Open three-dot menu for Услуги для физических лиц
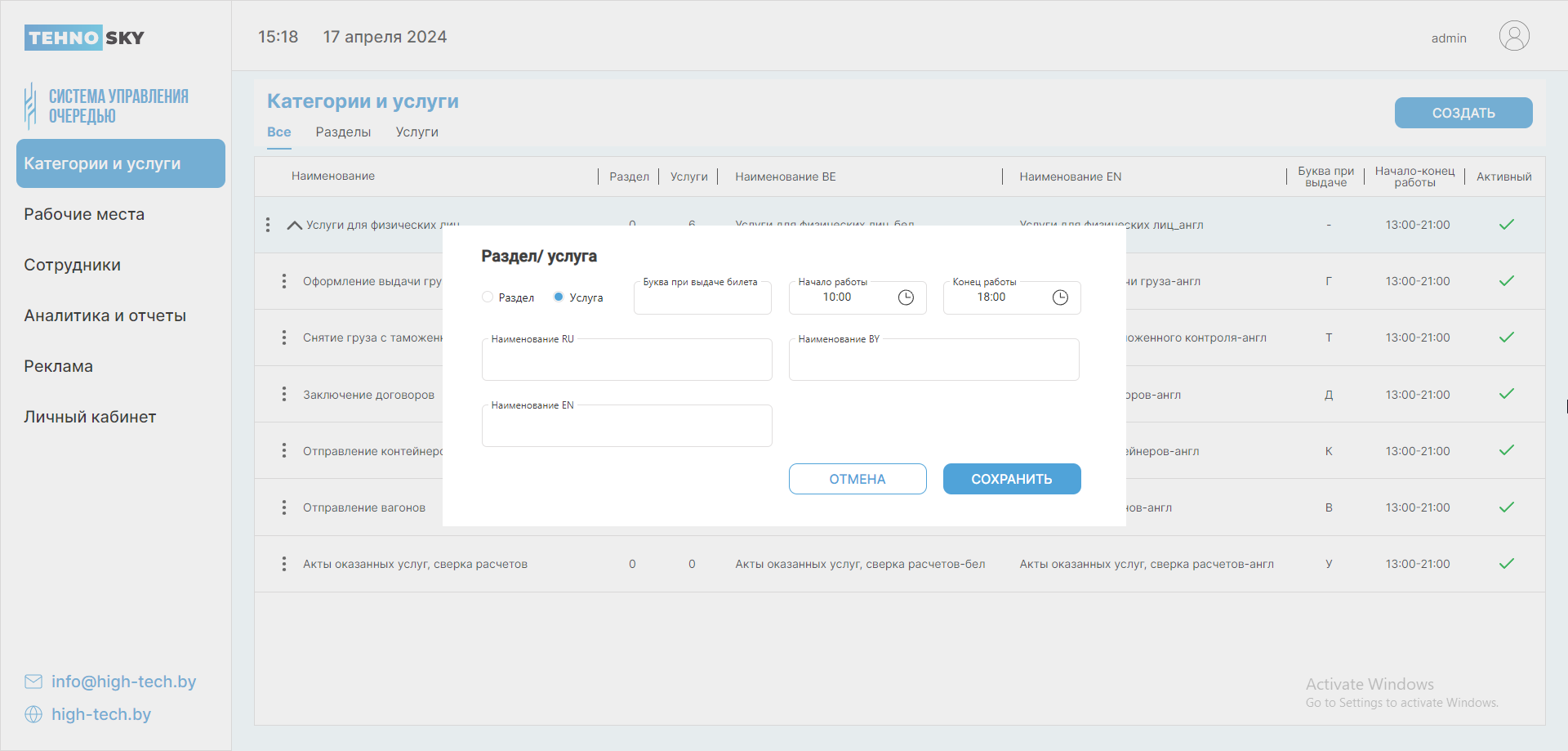 click(268, 225)
